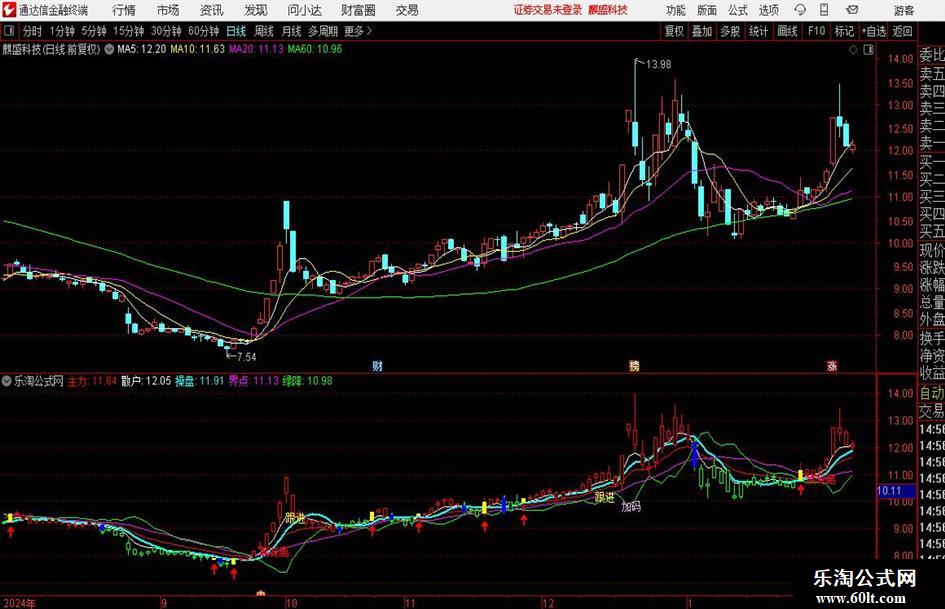Switch to 30分钟 period
Screen dimensions: 945x609
coord(166,31)
